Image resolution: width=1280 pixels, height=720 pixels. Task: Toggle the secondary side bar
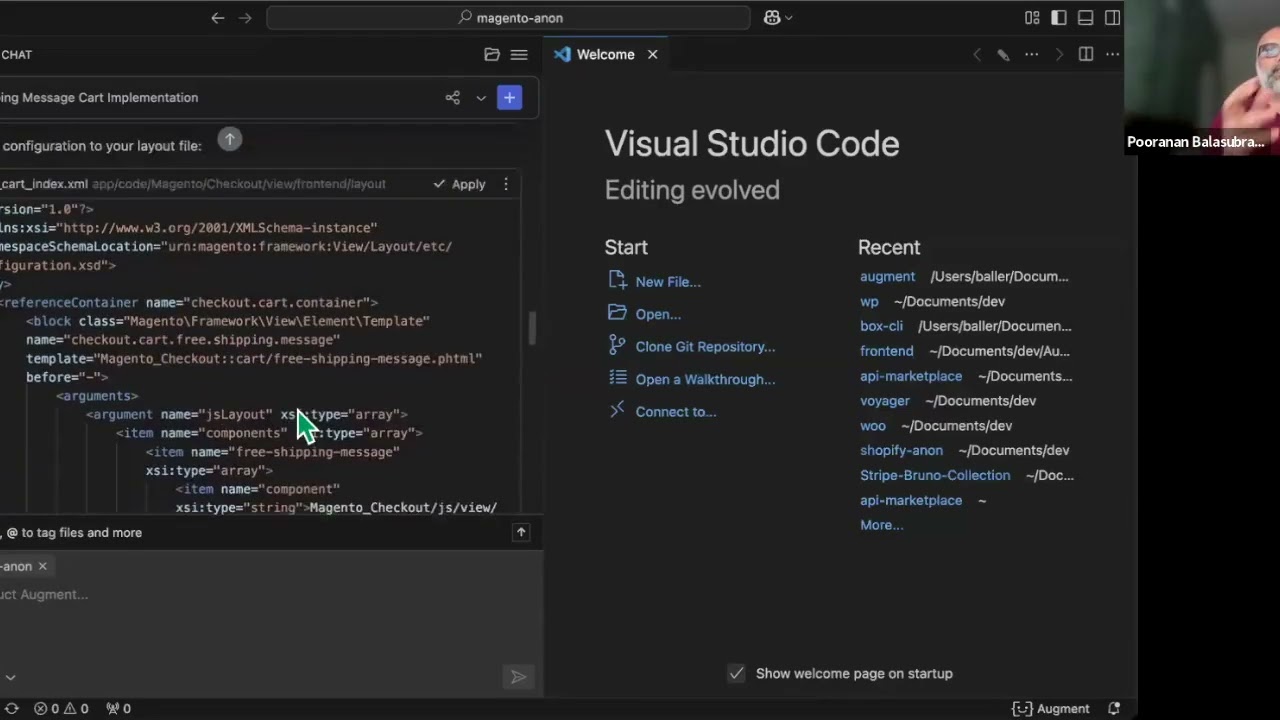(x=1112, y=18)
